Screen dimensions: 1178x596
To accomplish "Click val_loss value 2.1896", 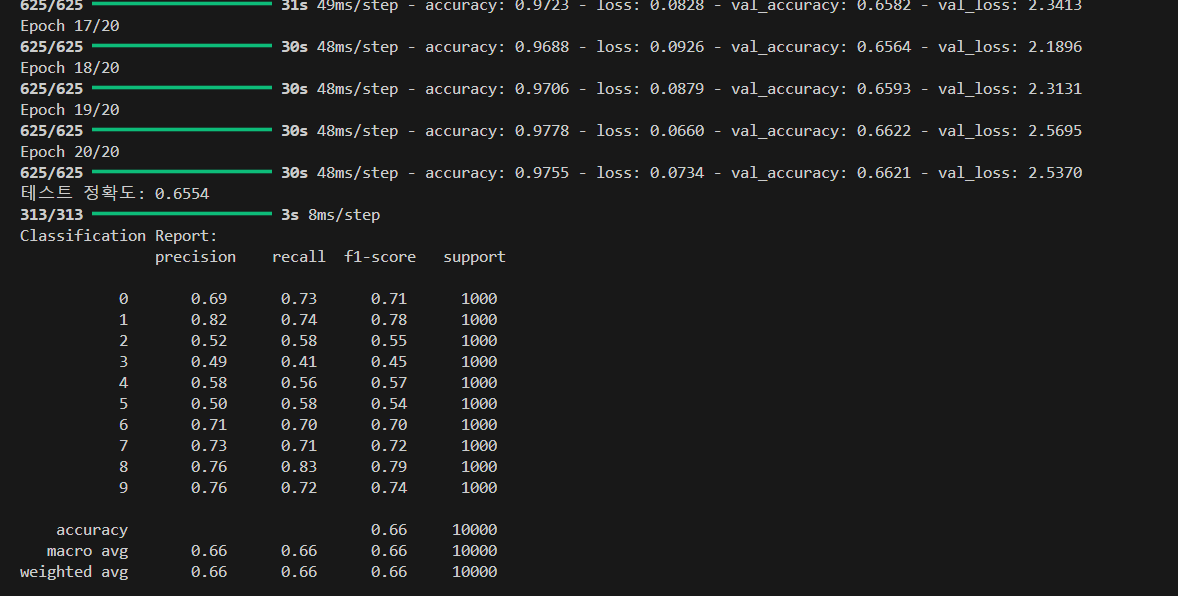I will 1055,47.
